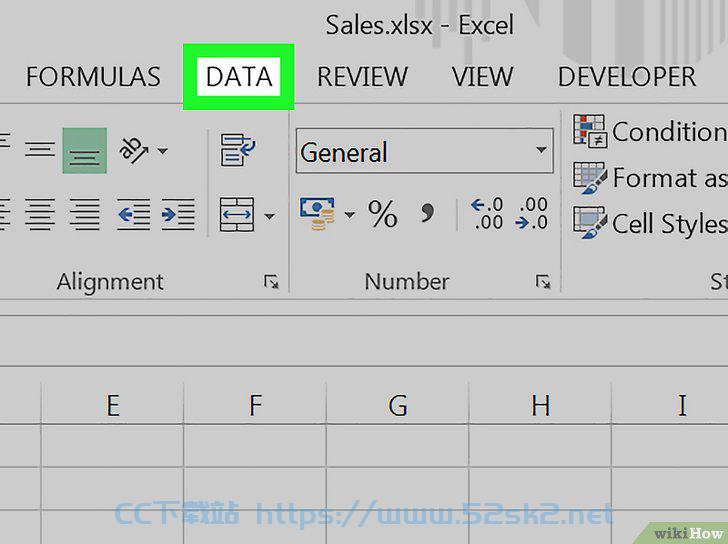This screenshot has width=728, height=544.
Task: Click first visible cell under column F
Action: click(255, 446)
